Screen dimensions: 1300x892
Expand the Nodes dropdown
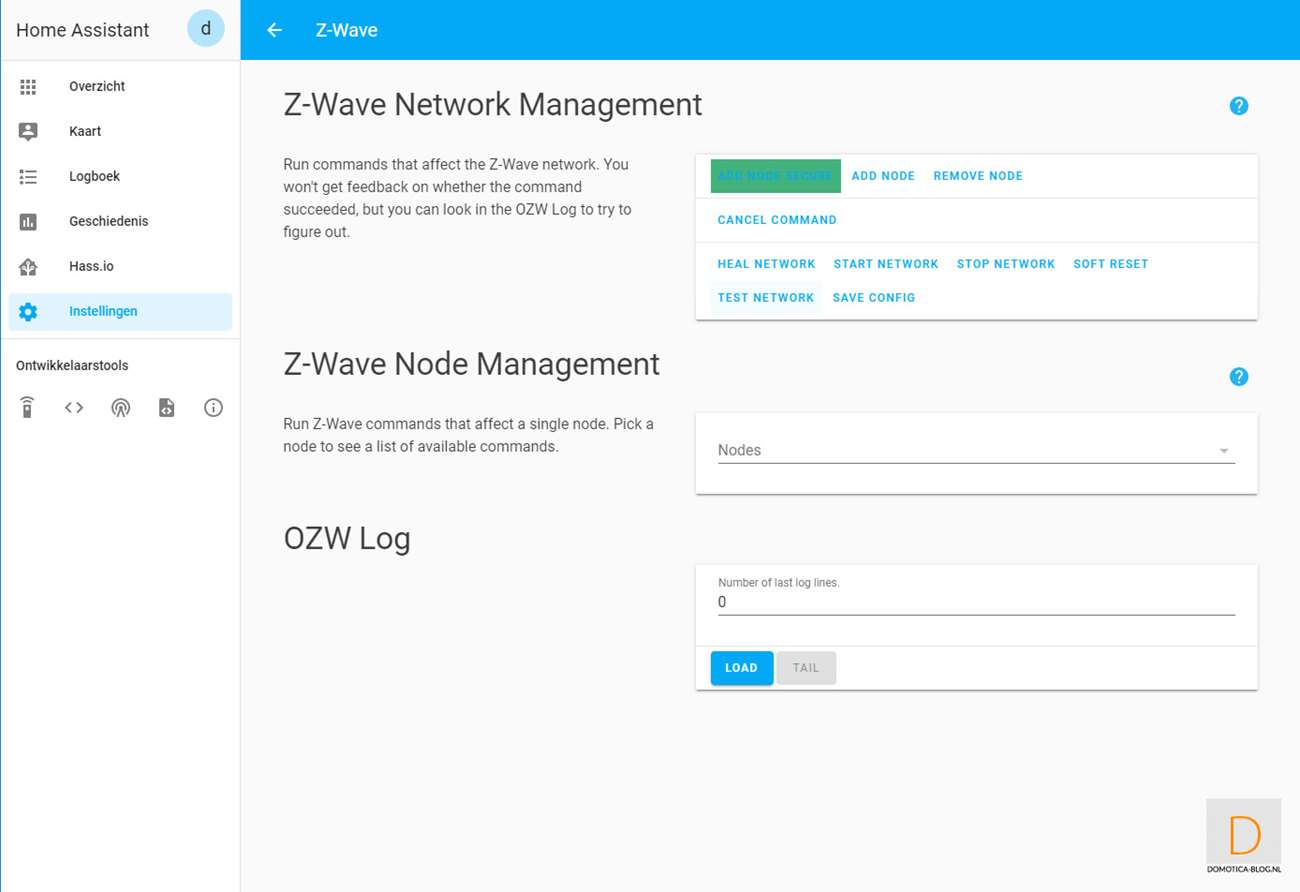coord(976,450)
